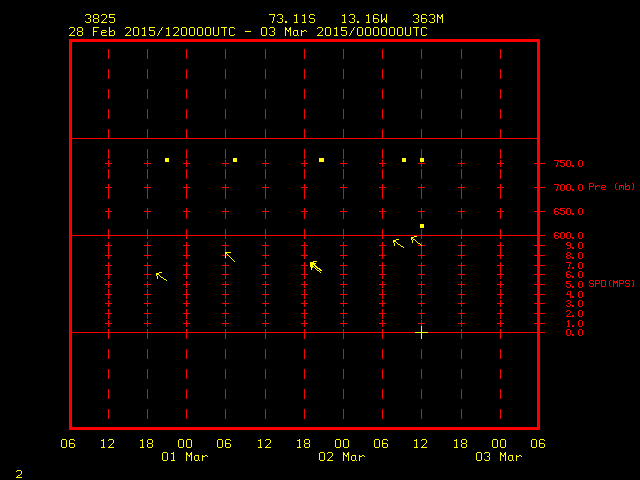The width and height of the screenshot is (640, 480).
Task: Click the yellow pressure square just below 650.0
Action: coord(422,226)
